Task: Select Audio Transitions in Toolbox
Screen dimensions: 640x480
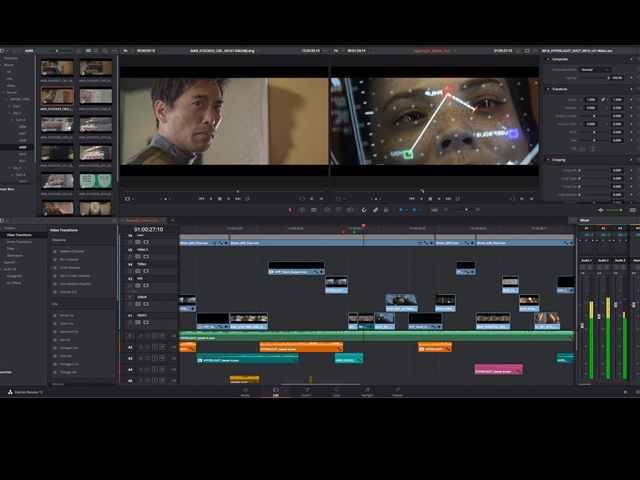Action: [x=19, y=242]
